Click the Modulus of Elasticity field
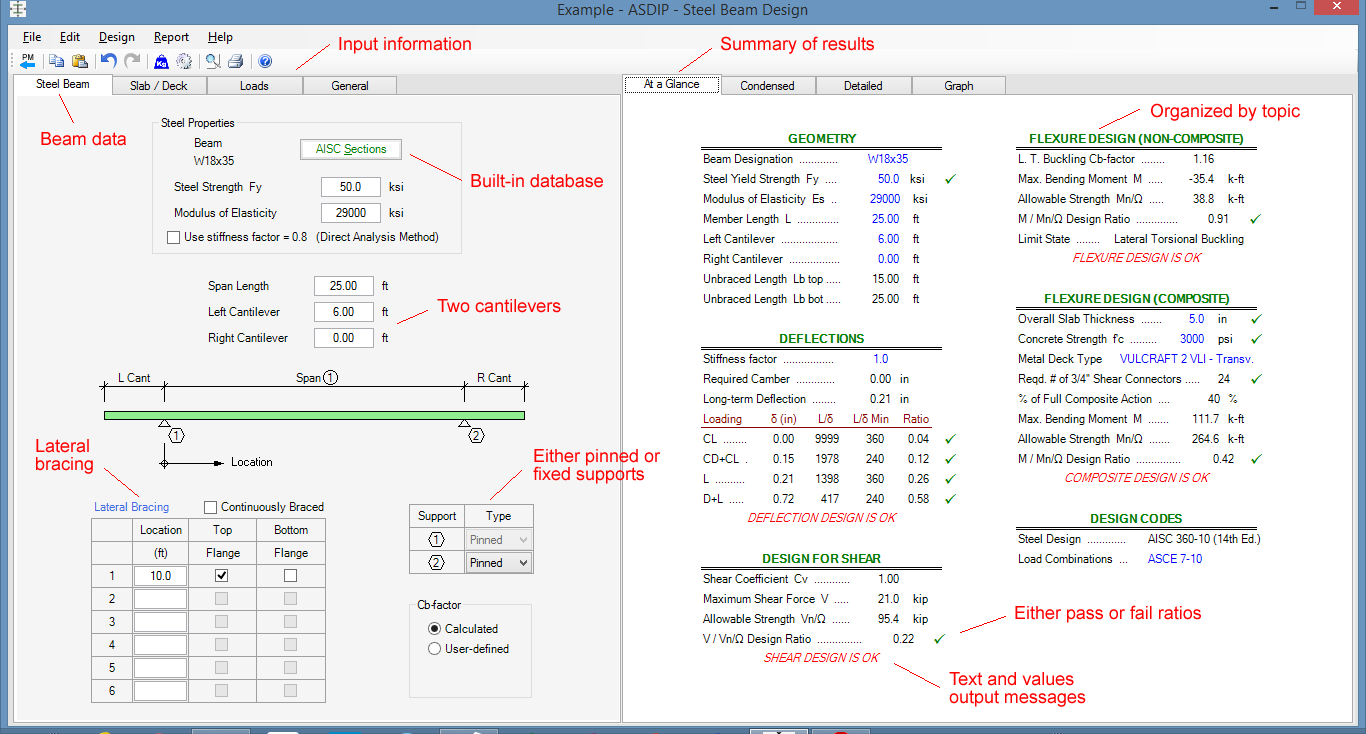 click(x=351, y=213)
